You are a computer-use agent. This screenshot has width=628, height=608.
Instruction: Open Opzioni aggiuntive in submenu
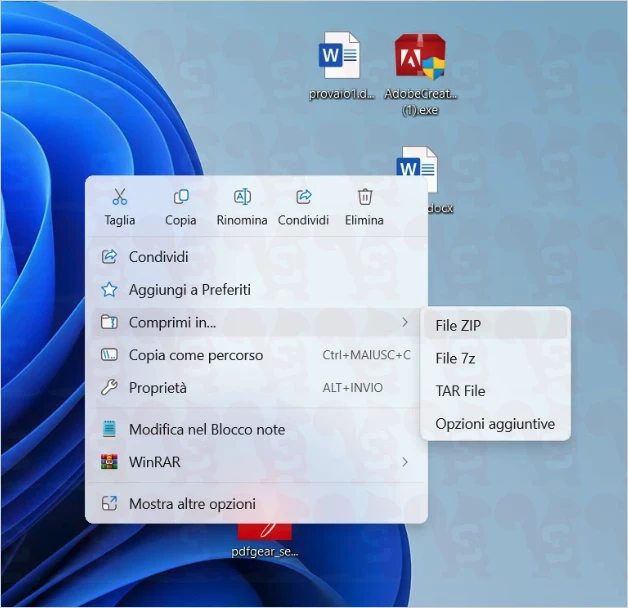click(x=495, y=424)
